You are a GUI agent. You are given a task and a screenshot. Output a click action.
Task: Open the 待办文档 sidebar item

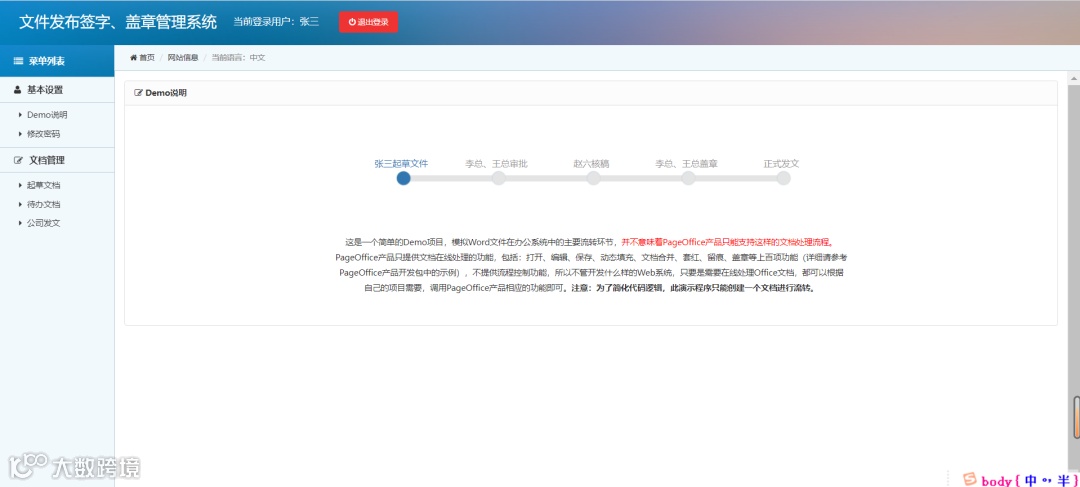click(x=43, y=205)
